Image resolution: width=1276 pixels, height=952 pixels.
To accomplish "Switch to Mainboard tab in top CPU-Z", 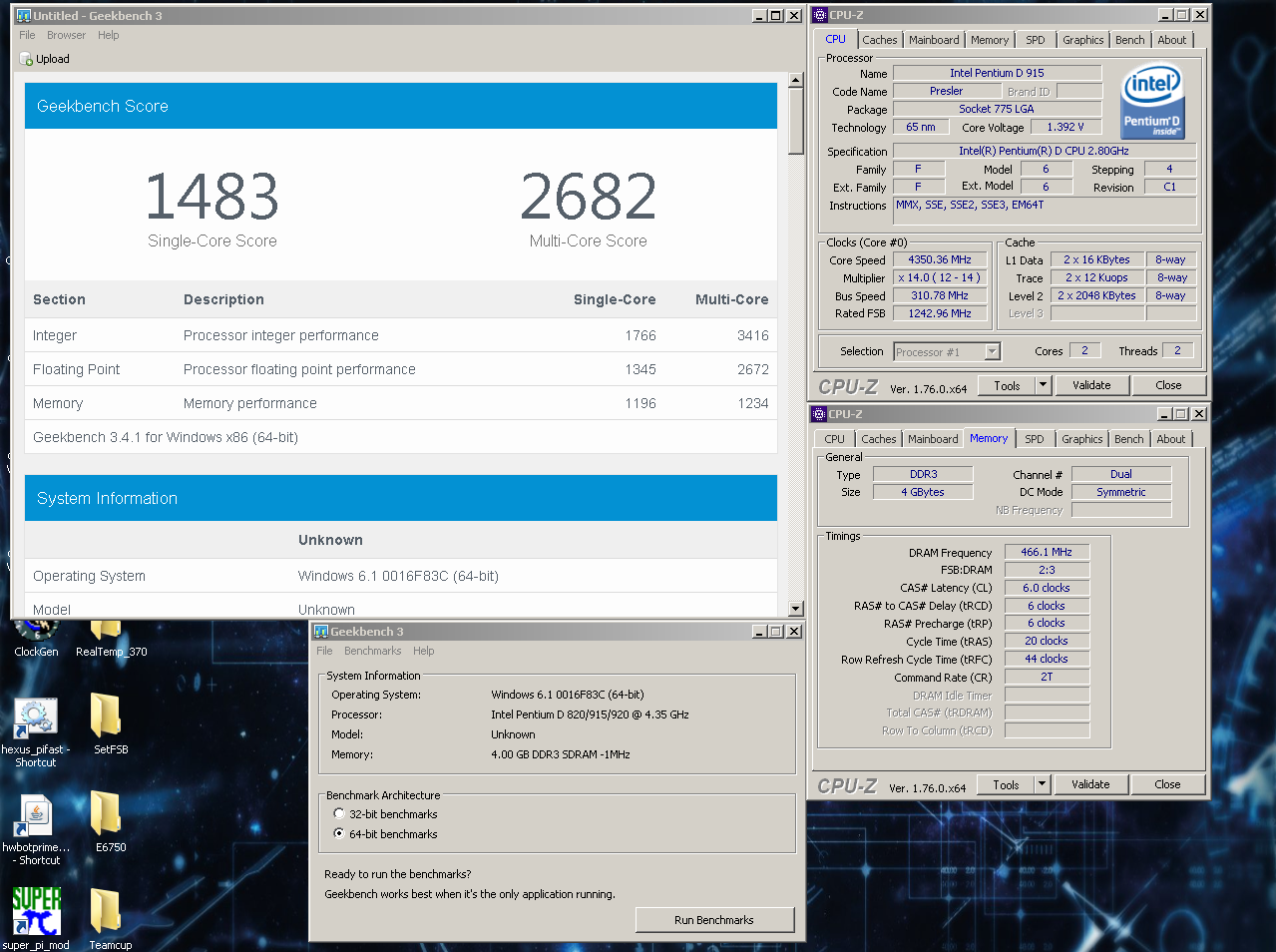I will 934,40.
